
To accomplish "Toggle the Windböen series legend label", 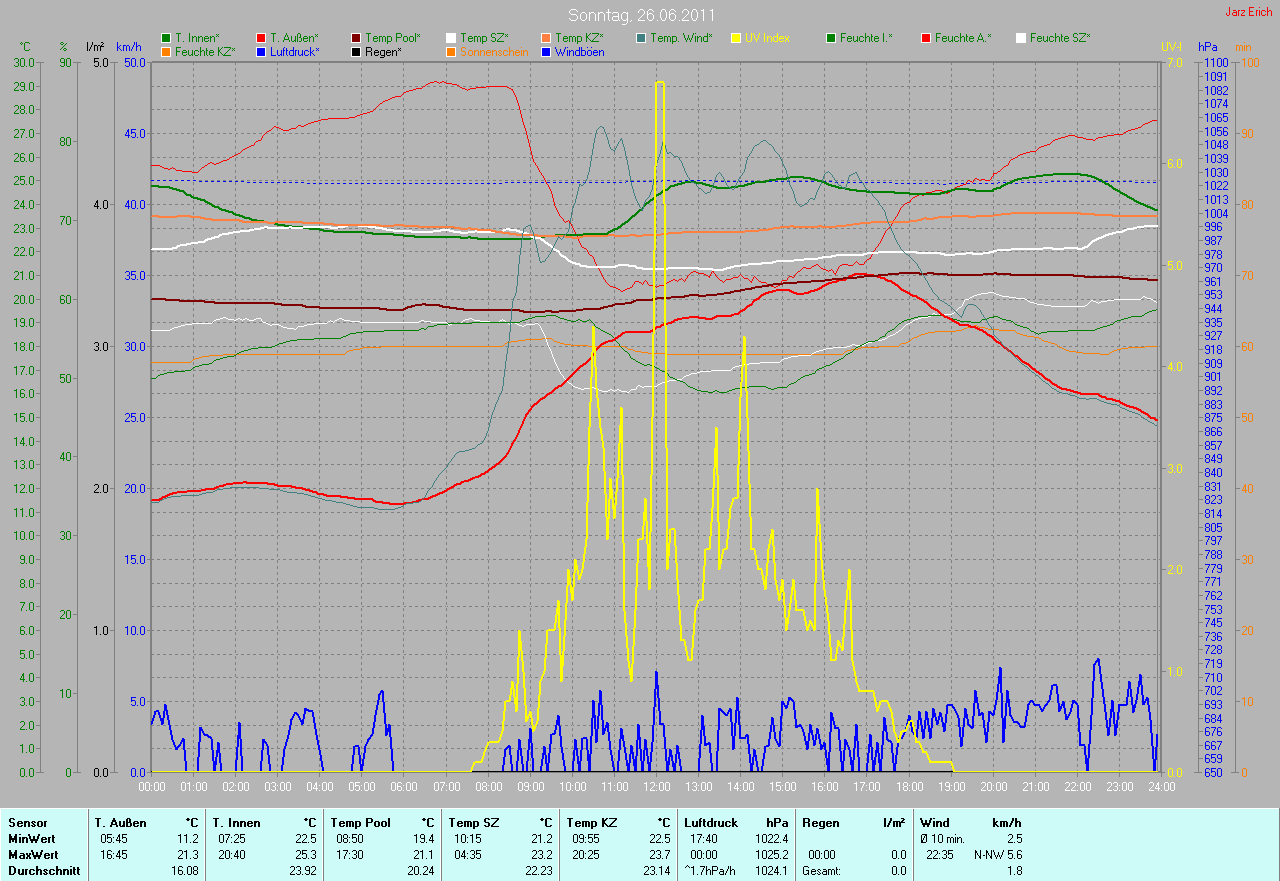I will [579, 51].
